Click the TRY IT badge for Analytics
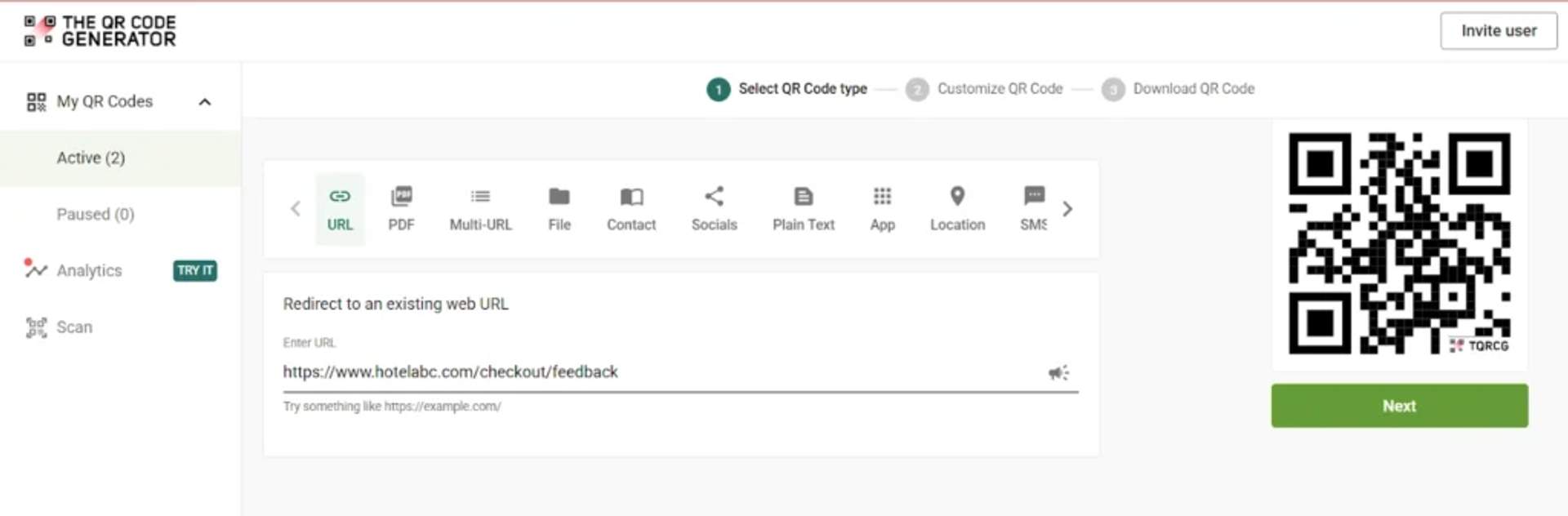 194,270
